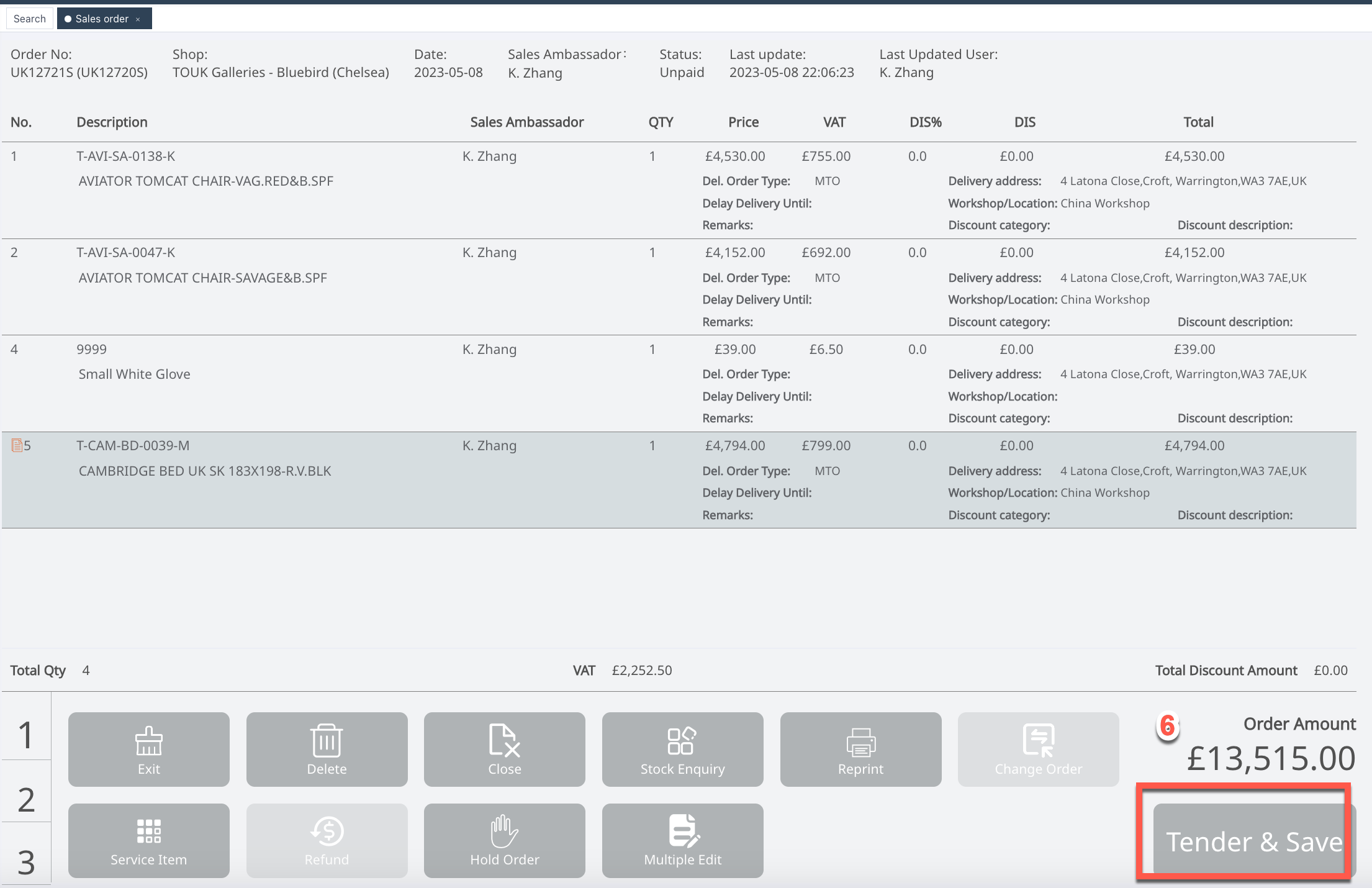Screen dimensions: 1372x888
Task: Switch to the Search tab
Action: tap(29, 19)
